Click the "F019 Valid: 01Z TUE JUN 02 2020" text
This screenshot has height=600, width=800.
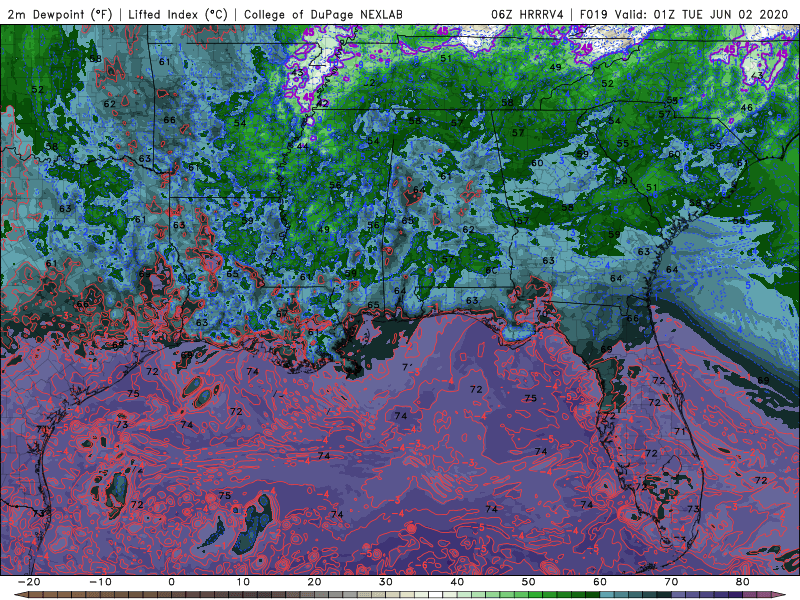tap(684, 14)
